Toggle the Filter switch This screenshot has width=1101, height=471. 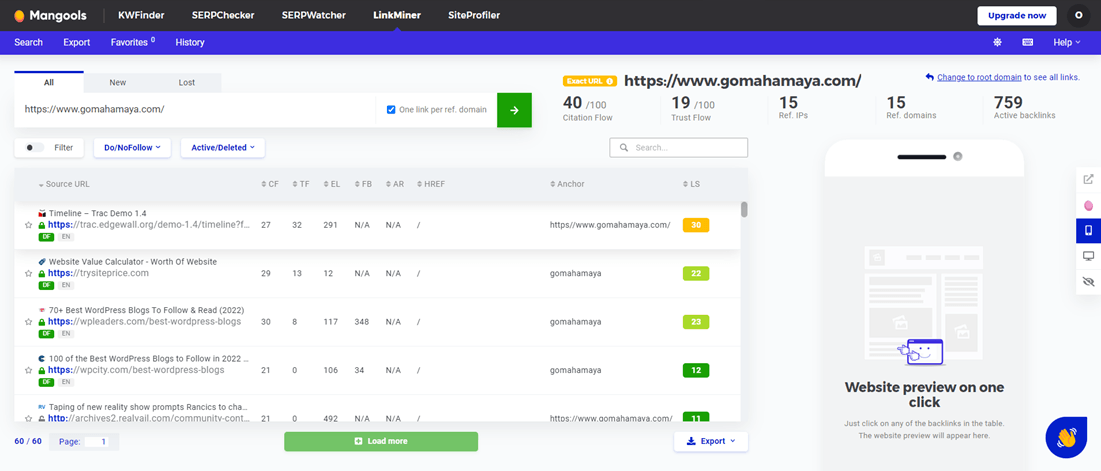pyautogui.click(x=34, y=148)
